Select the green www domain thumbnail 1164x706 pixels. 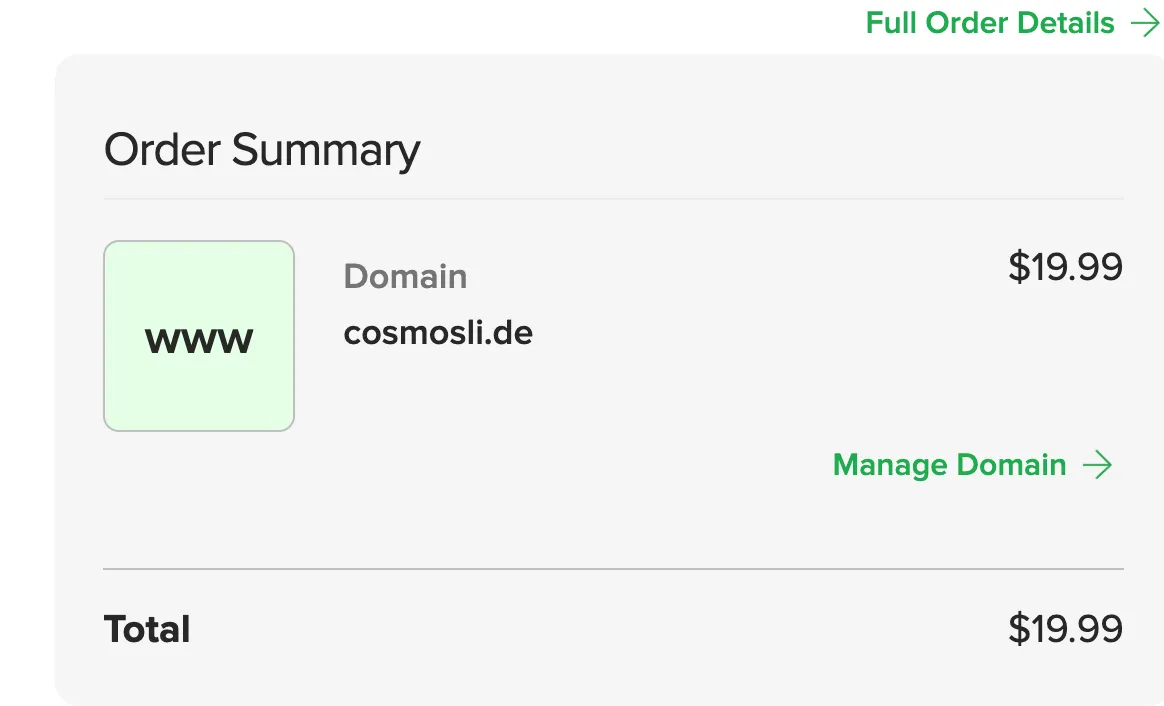(x=199, y=336)
